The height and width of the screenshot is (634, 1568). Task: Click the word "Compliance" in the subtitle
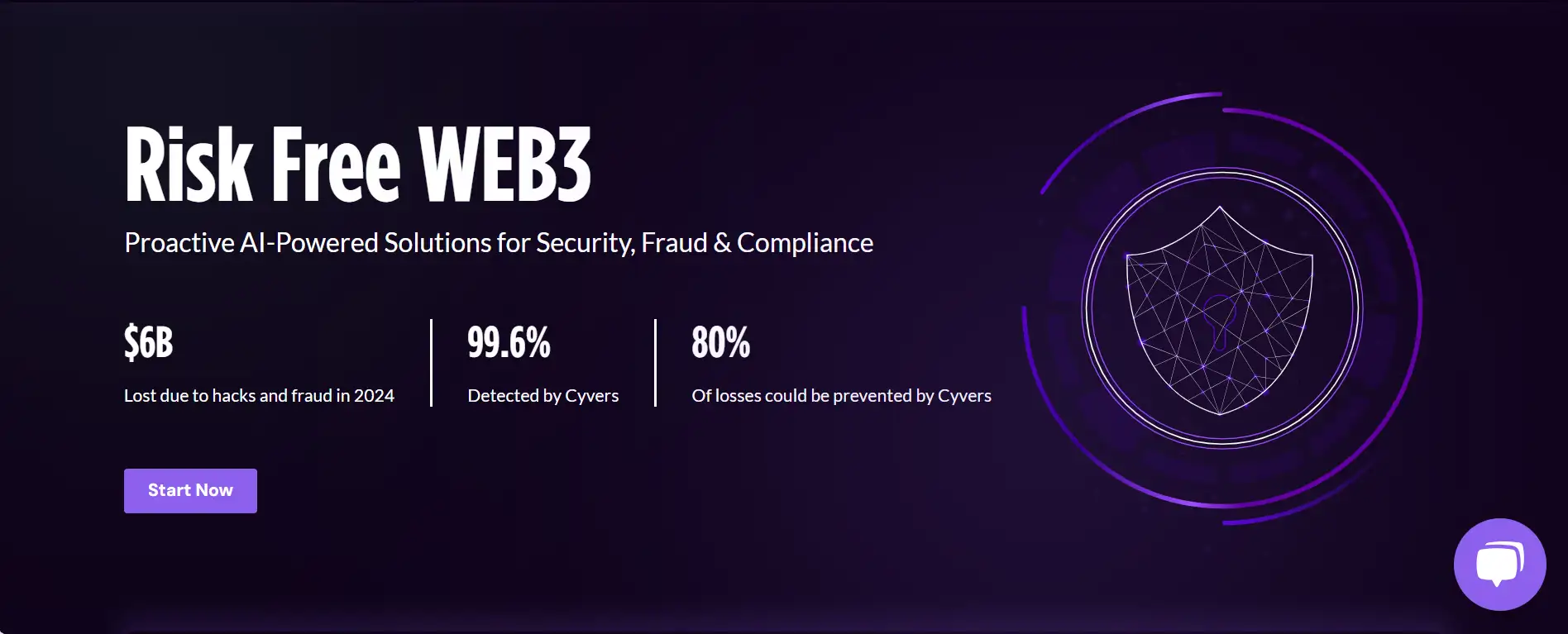[x=805, y=243]
